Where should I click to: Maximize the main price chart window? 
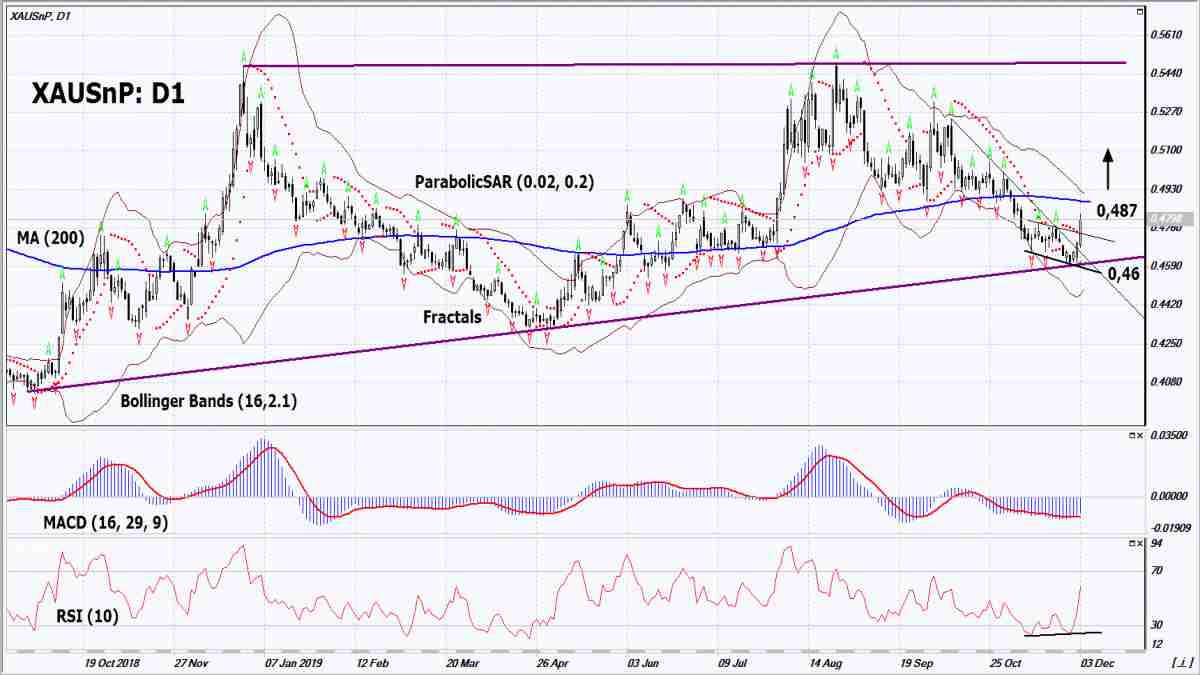(x=1139, y=12)
